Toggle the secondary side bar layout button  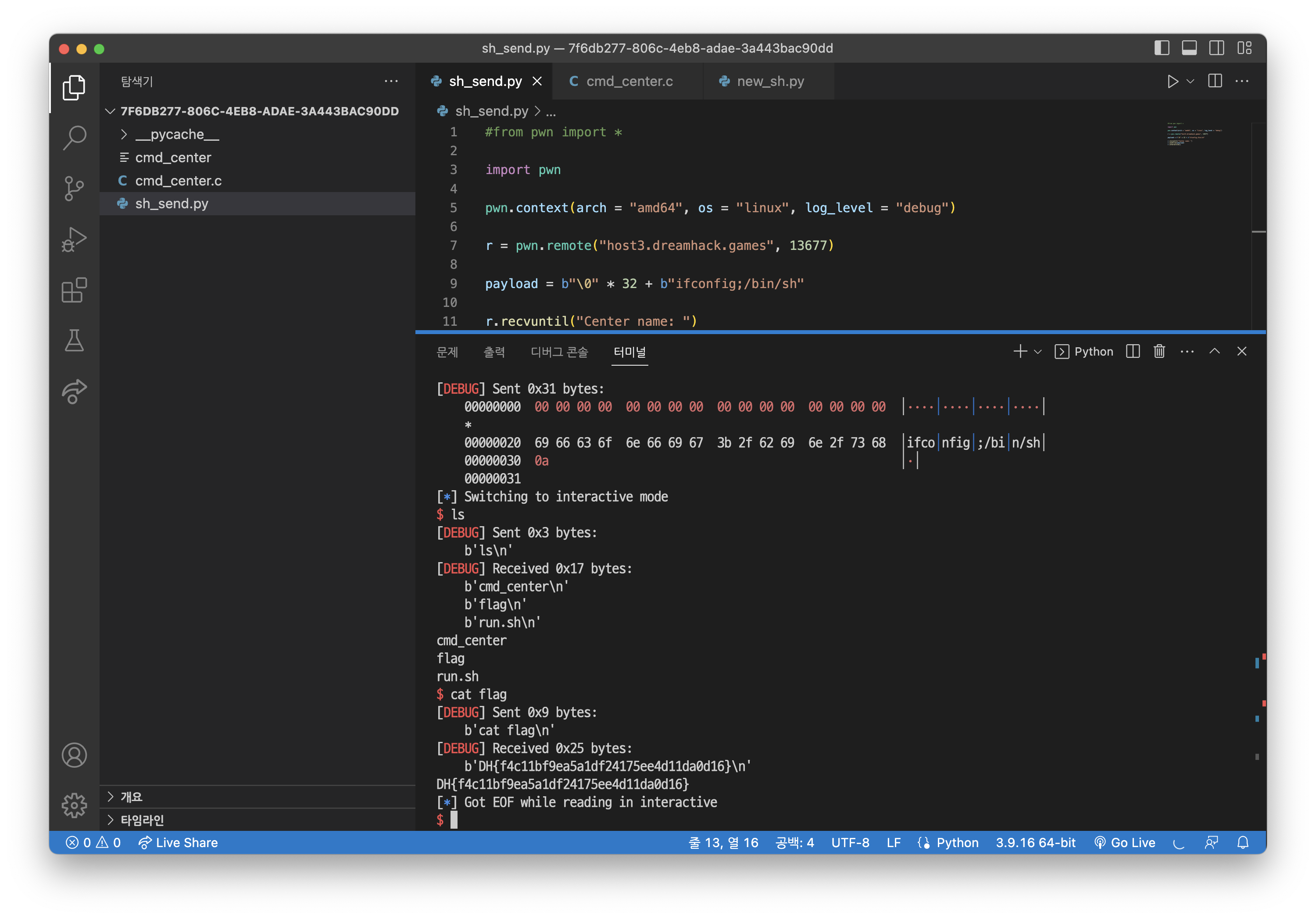(1216, 48)
